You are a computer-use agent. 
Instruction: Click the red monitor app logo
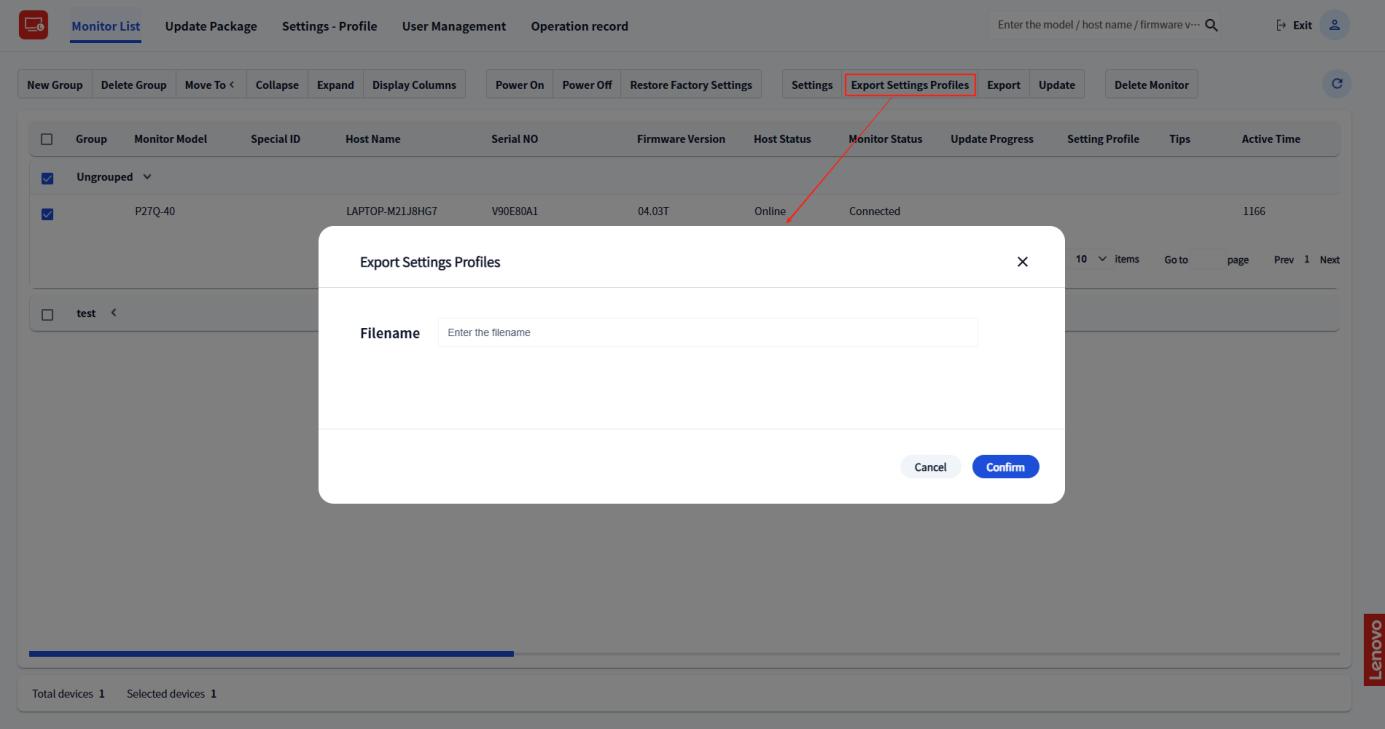(33, 25)
